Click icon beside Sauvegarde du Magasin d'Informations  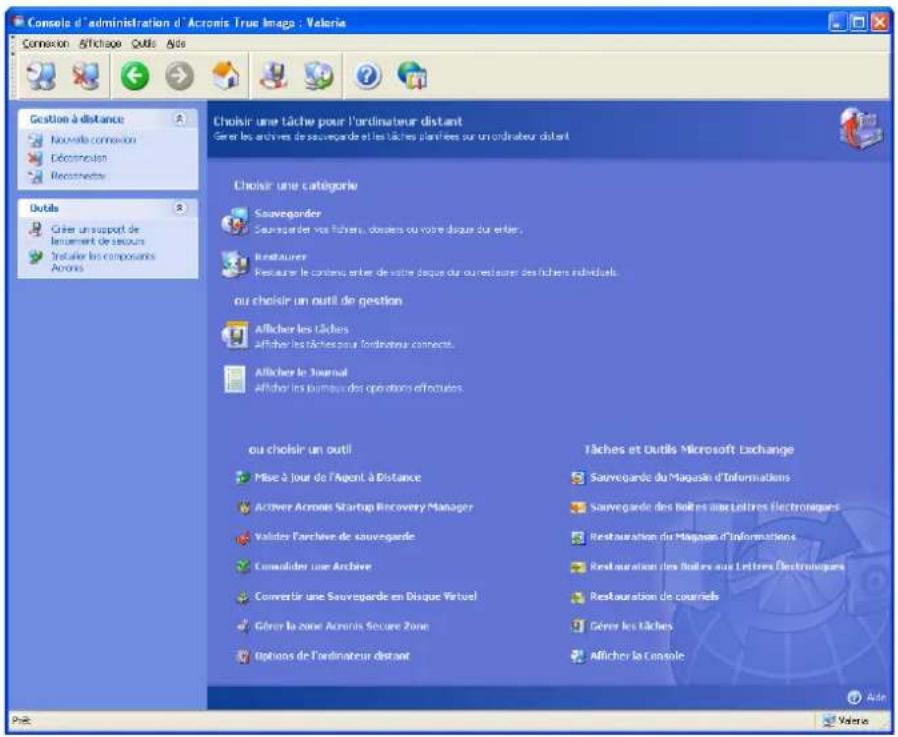pos(578,478)
